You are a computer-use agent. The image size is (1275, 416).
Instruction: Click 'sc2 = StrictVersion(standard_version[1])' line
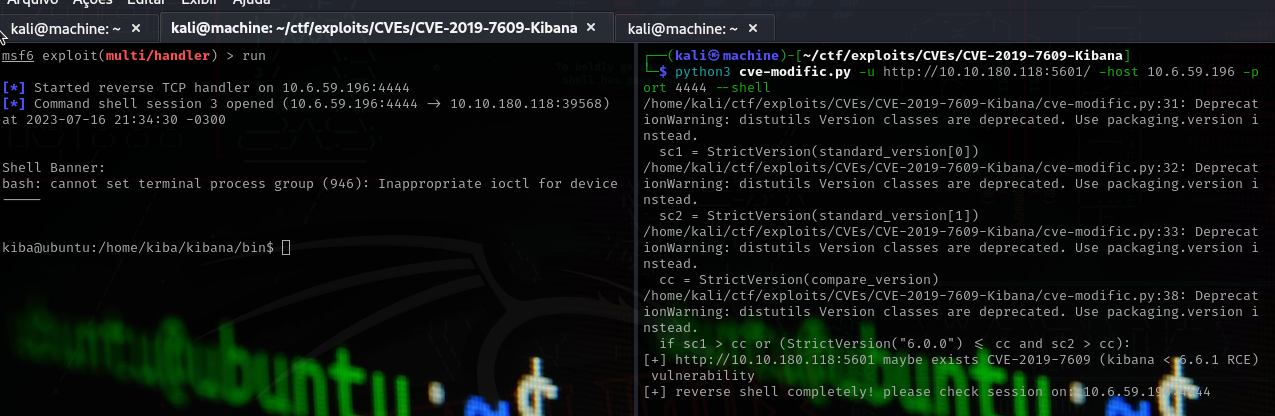(819, 215)
